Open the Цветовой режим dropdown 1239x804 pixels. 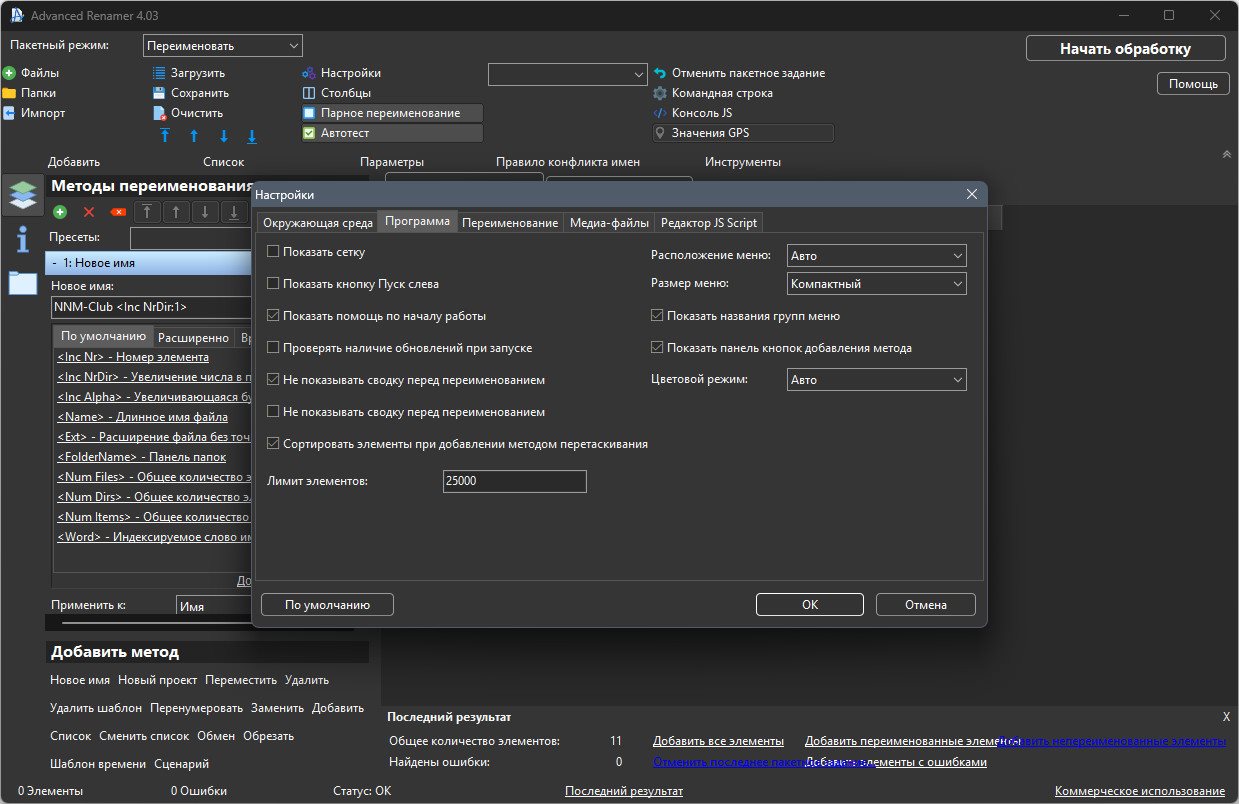coord(877,380)
